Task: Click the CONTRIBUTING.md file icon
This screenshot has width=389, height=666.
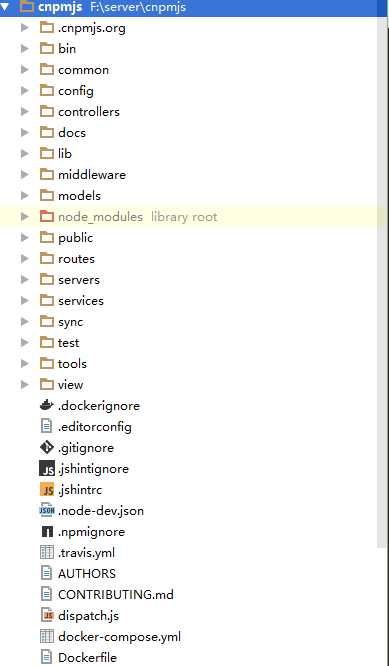Action: point(46,594)
